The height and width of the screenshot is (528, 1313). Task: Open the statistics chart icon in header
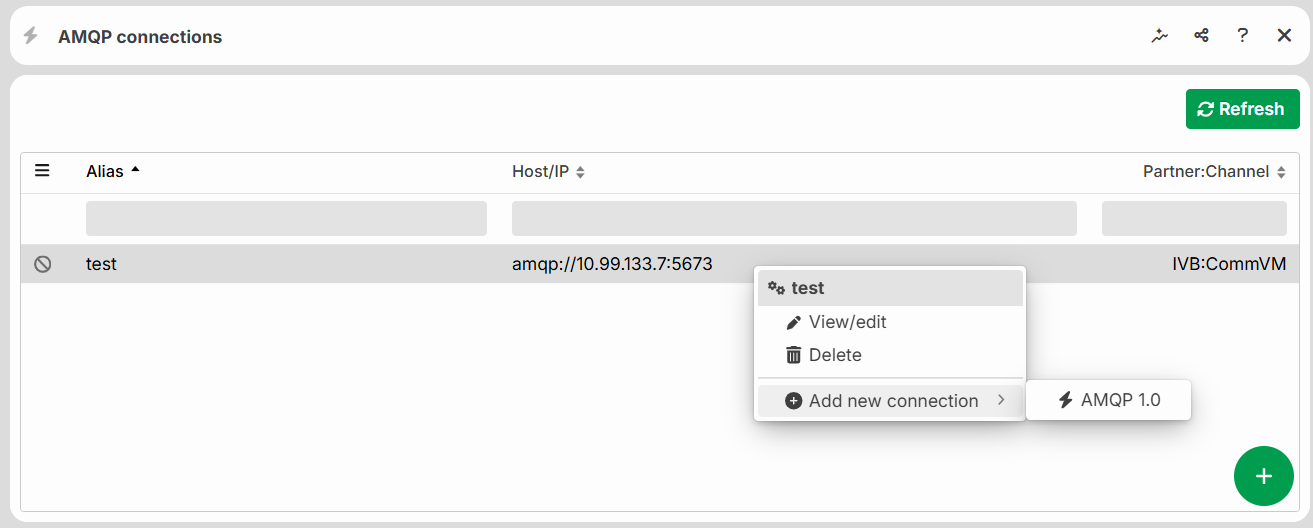1160,36
